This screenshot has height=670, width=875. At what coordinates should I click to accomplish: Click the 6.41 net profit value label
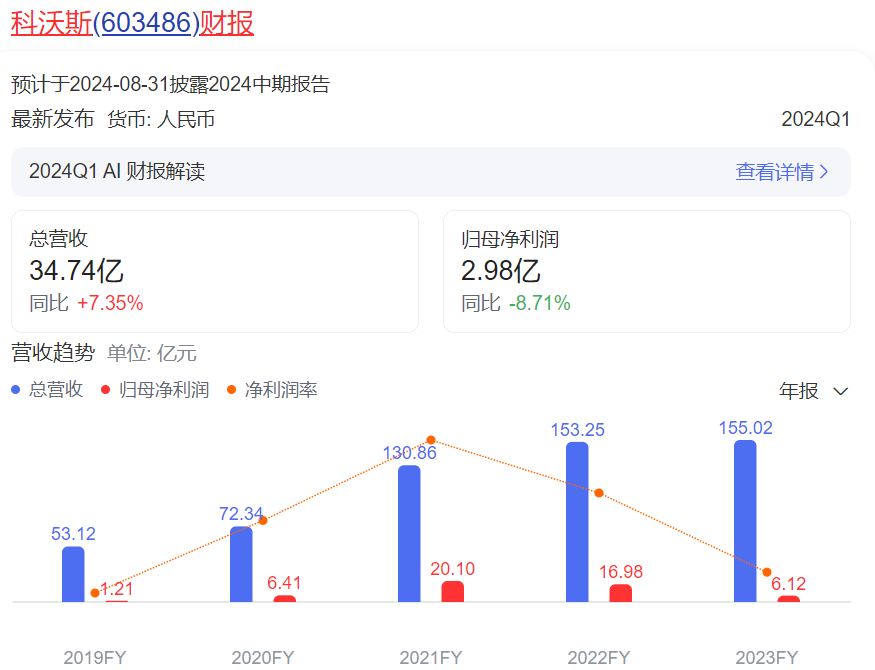(x=284, y=583)
